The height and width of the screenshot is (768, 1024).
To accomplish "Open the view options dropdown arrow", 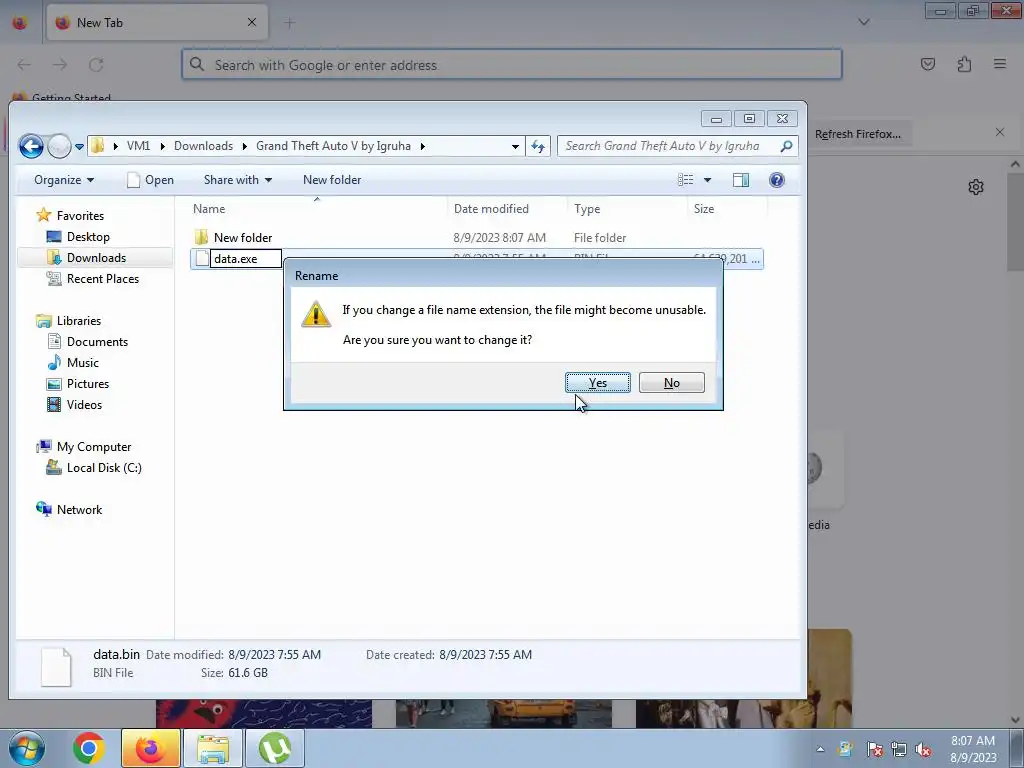I will click(707, 180).
